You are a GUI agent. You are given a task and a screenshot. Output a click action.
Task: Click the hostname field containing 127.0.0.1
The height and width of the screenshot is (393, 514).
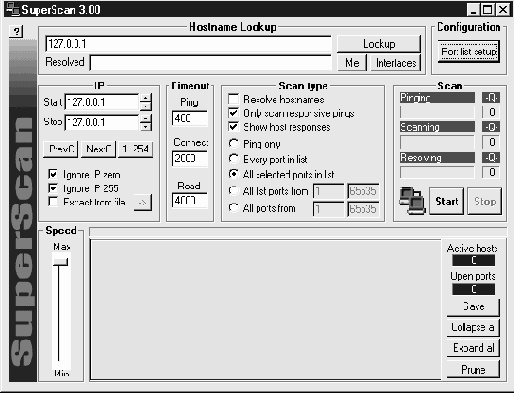pos(188,44)
